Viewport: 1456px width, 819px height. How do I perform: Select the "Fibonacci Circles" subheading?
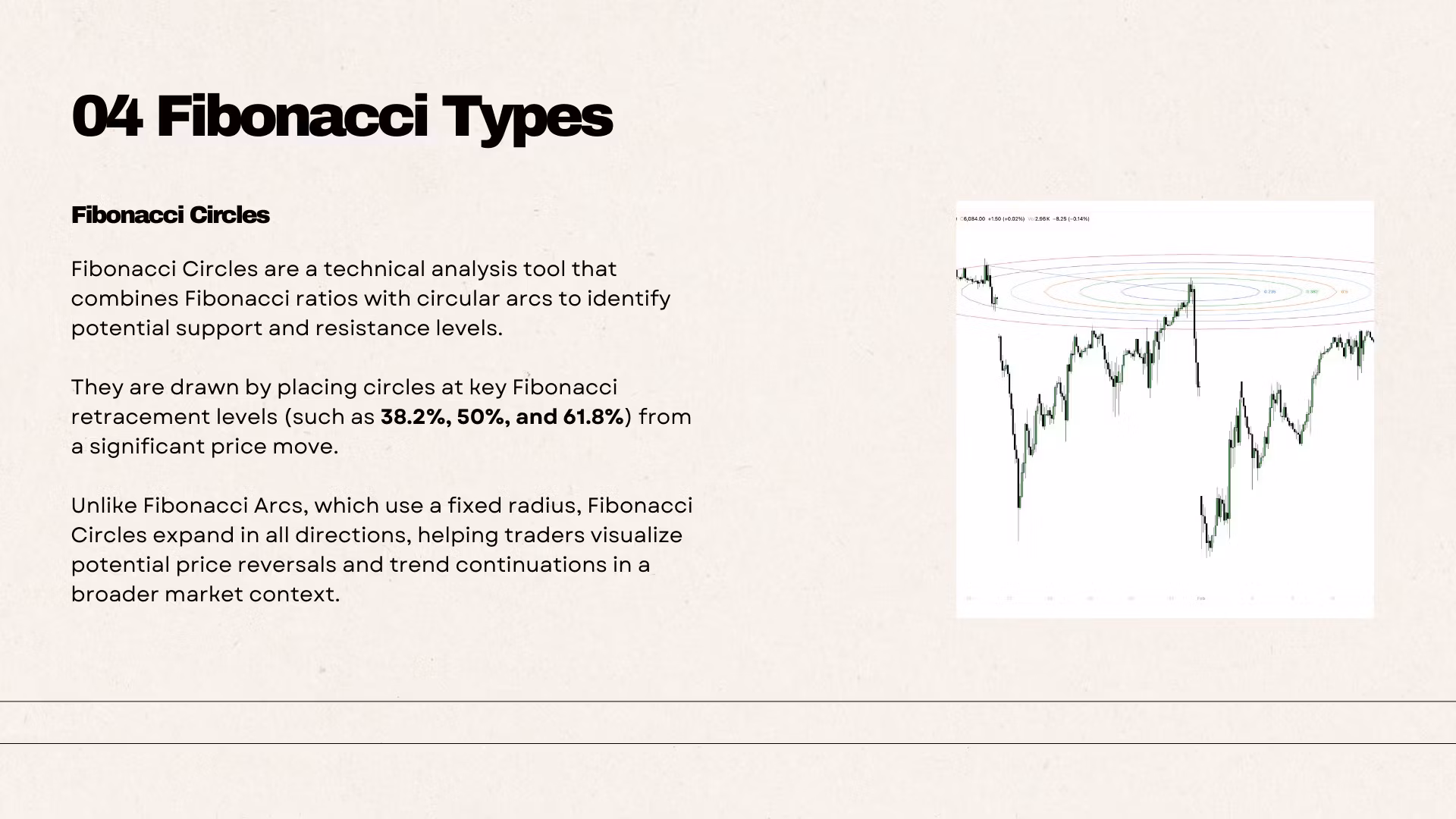[170, 215]
